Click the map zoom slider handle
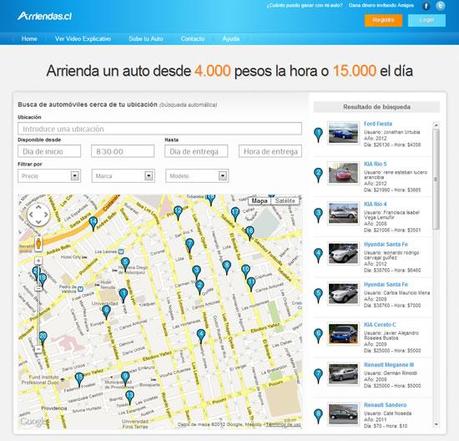The image size is (459, 441). pos(38,288)
